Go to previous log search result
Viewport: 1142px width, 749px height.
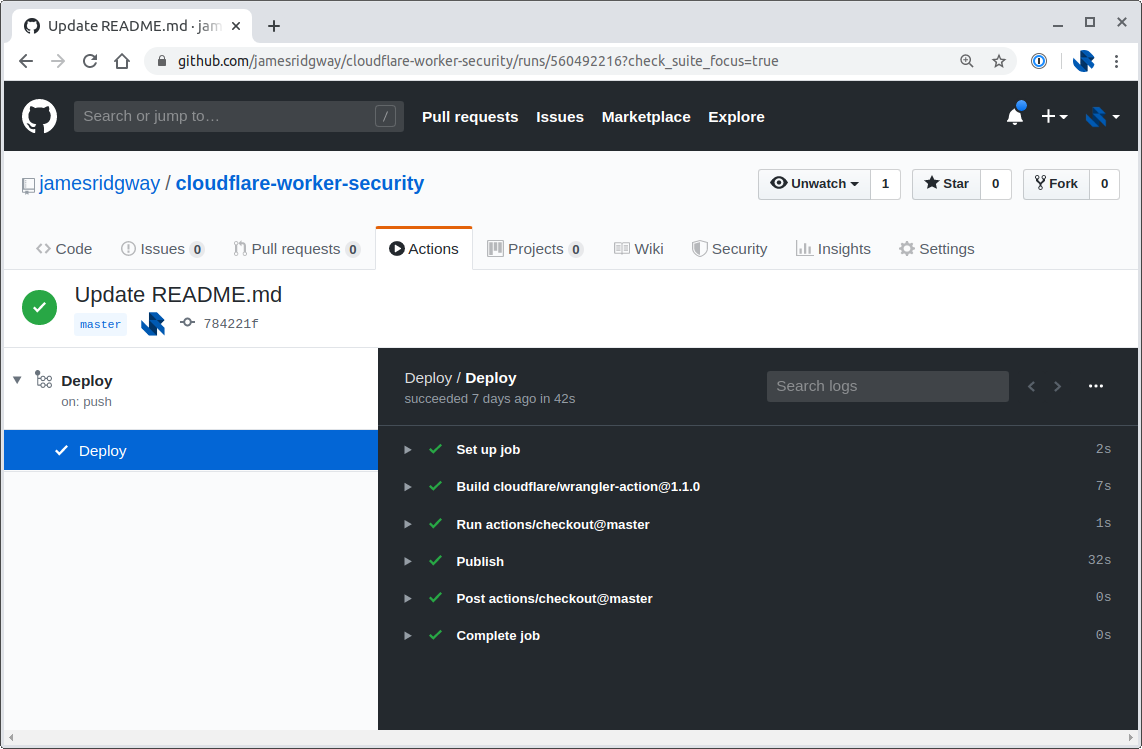point(1031,386)
